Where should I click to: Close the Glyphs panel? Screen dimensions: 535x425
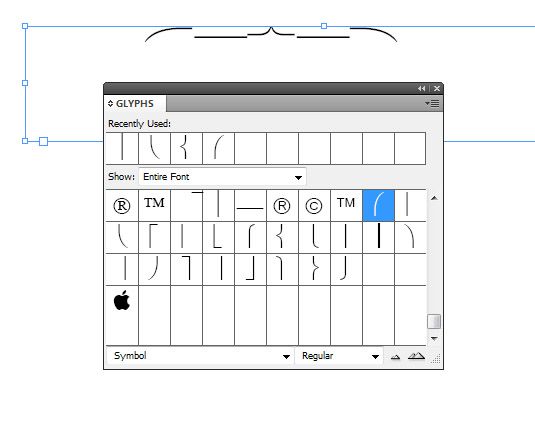pos(437,88)
